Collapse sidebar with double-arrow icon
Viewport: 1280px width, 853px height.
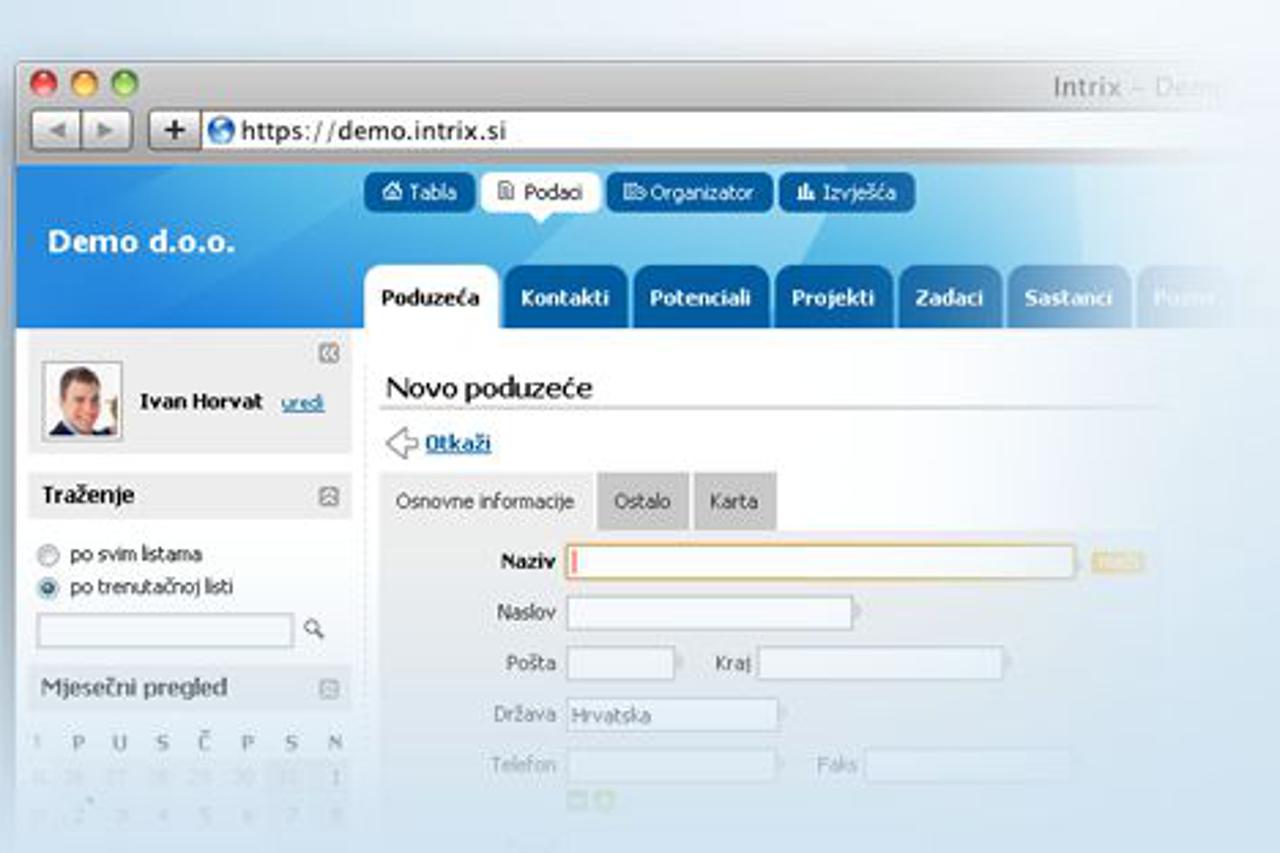click(328, 353)
